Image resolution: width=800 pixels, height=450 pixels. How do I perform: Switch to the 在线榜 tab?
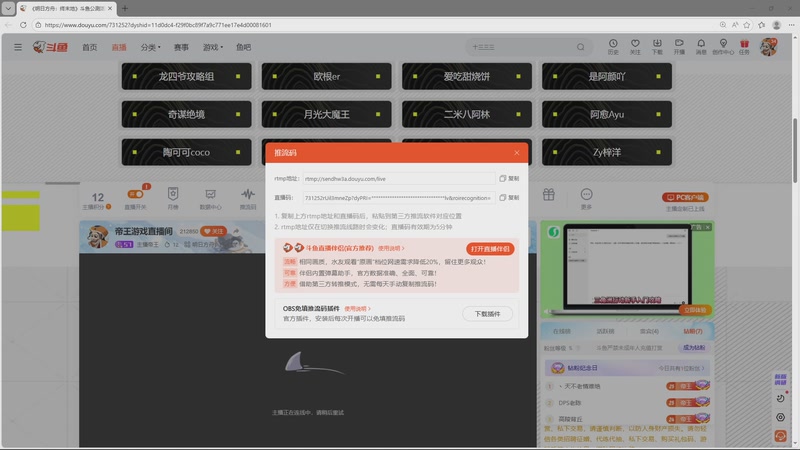[562, 331]
